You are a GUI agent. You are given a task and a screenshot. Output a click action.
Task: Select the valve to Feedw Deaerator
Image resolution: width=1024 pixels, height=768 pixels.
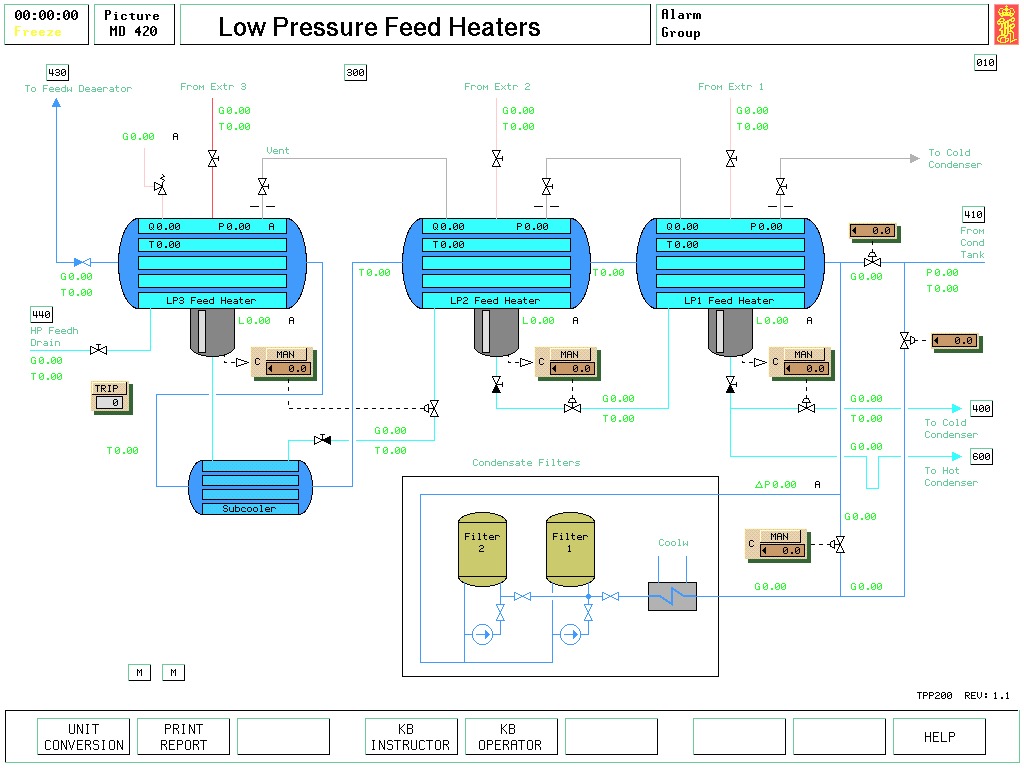pyautogui.click(x=82, y=263)
